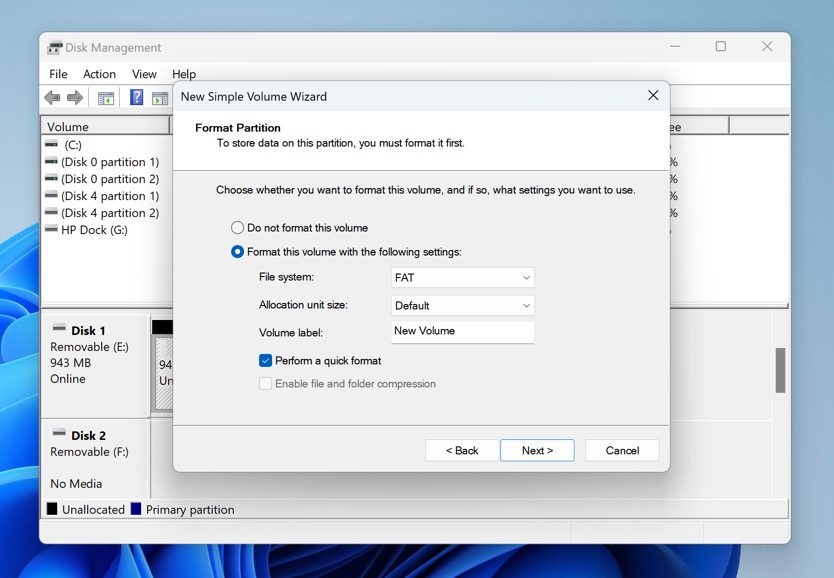Open Disk Management help via the blue question icon

pyautogui.click(x=136, y=97)
